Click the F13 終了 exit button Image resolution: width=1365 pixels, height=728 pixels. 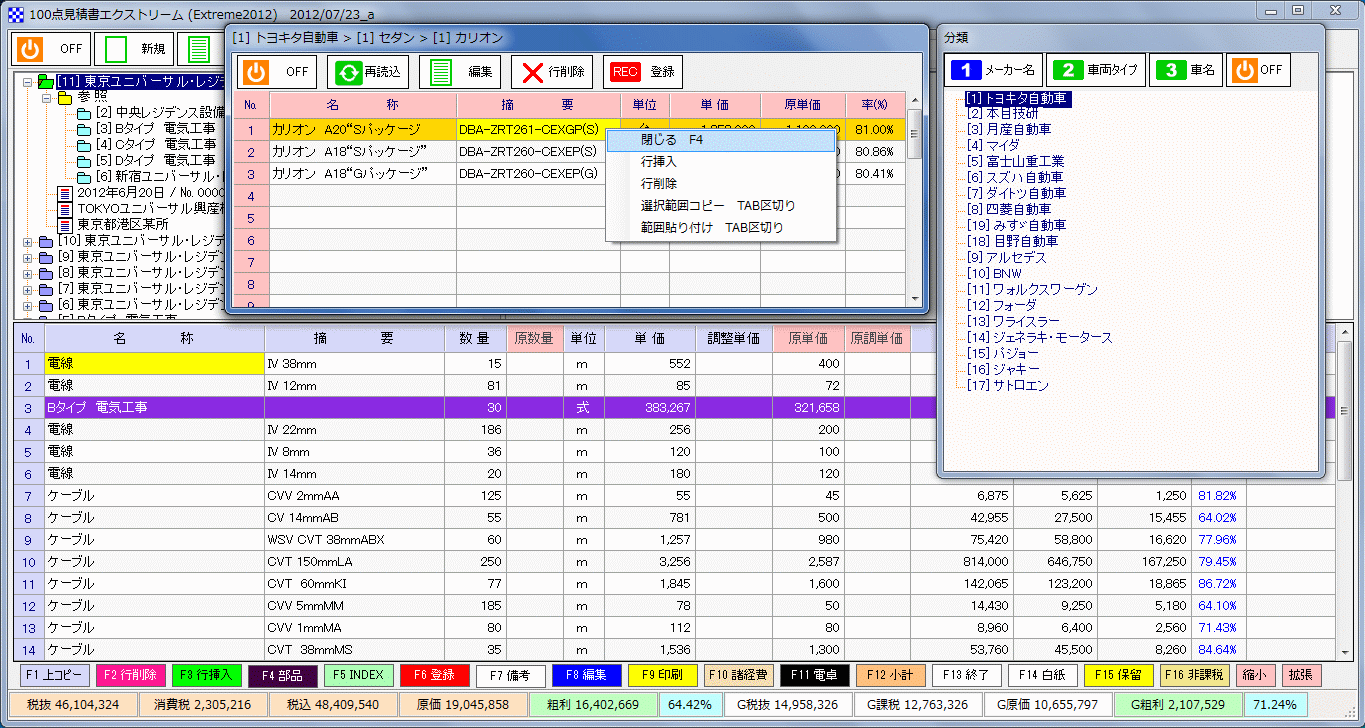[x=967, y=675]
